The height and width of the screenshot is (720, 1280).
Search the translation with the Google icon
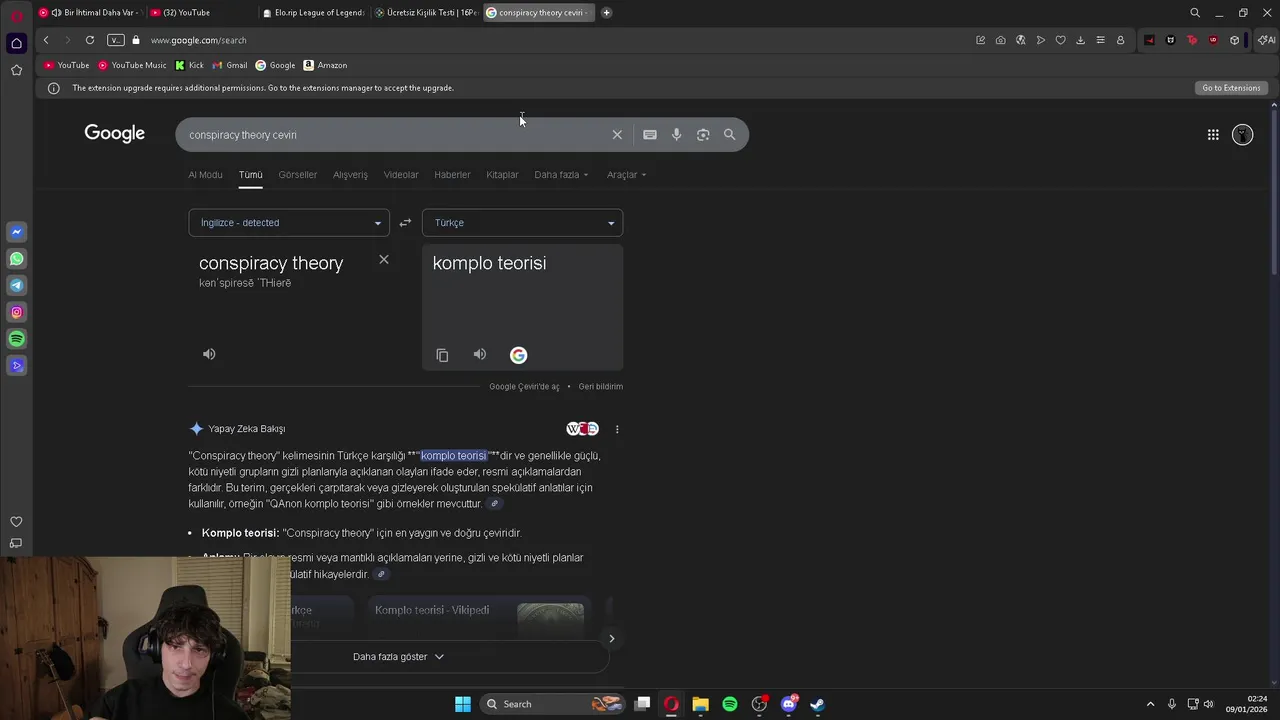tap(518, 355)
